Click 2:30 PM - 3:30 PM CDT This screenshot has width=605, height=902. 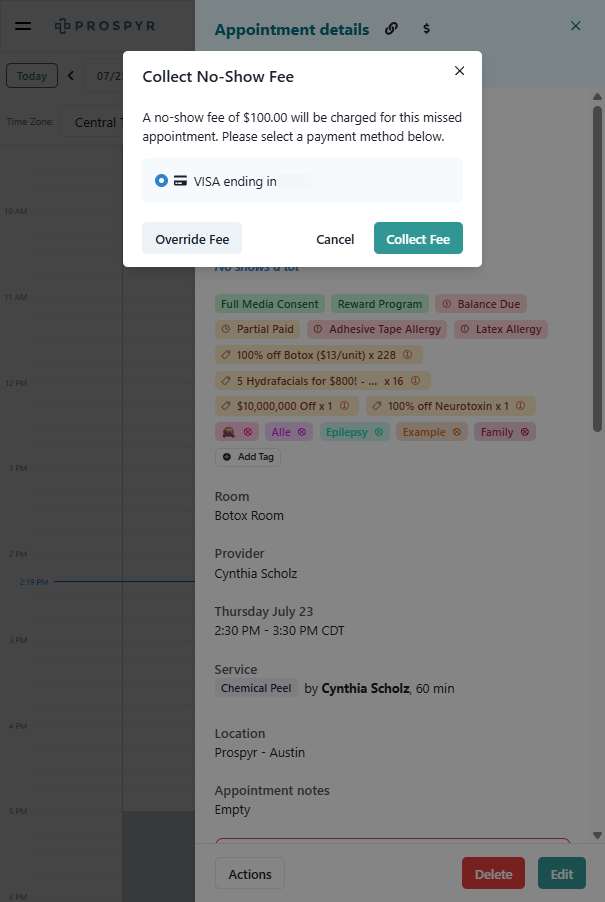(x=279, y=630)
